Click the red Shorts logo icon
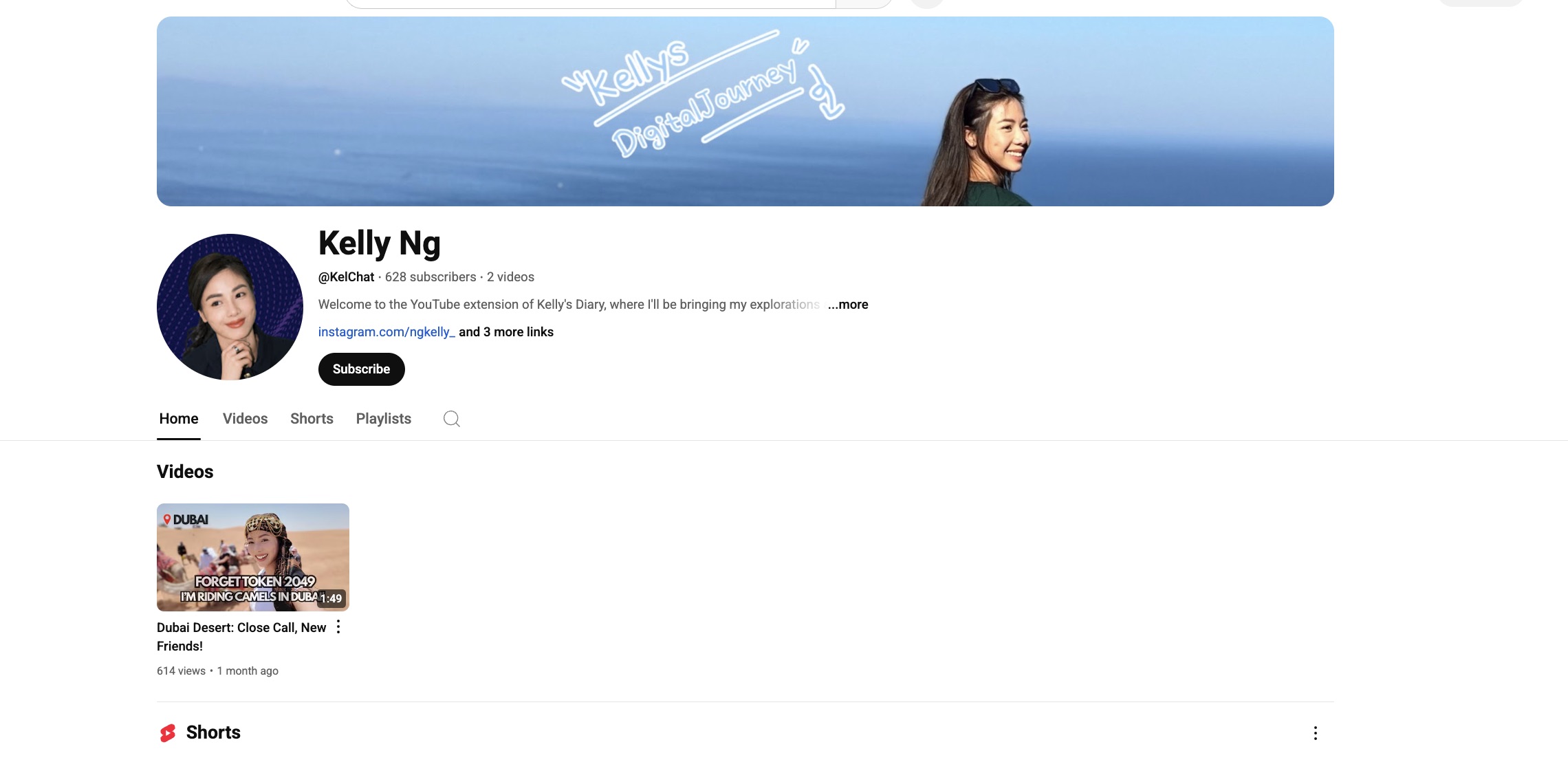 point(168,733)
